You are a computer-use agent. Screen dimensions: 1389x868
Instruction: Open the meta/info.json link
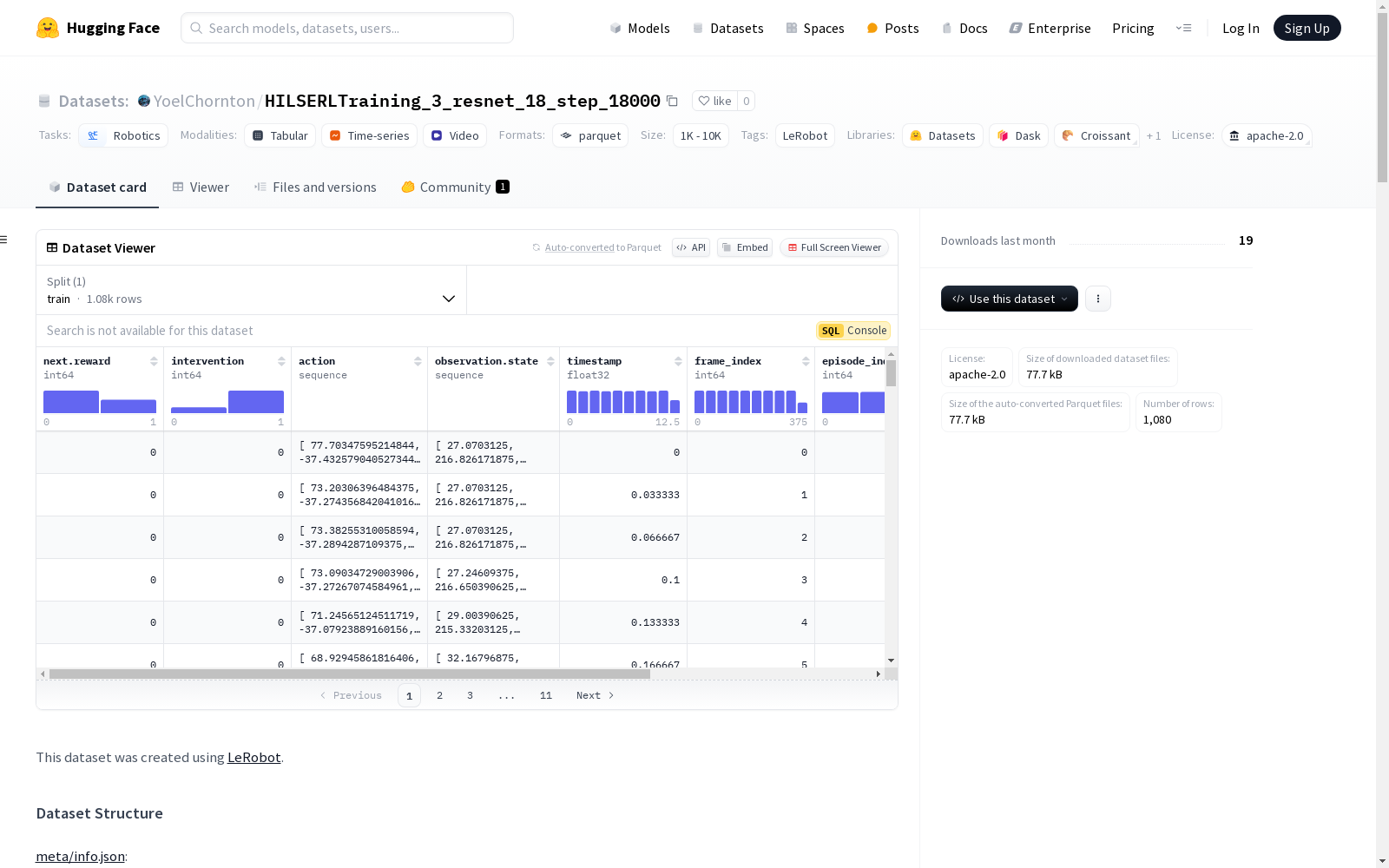[x=80, y=856]
